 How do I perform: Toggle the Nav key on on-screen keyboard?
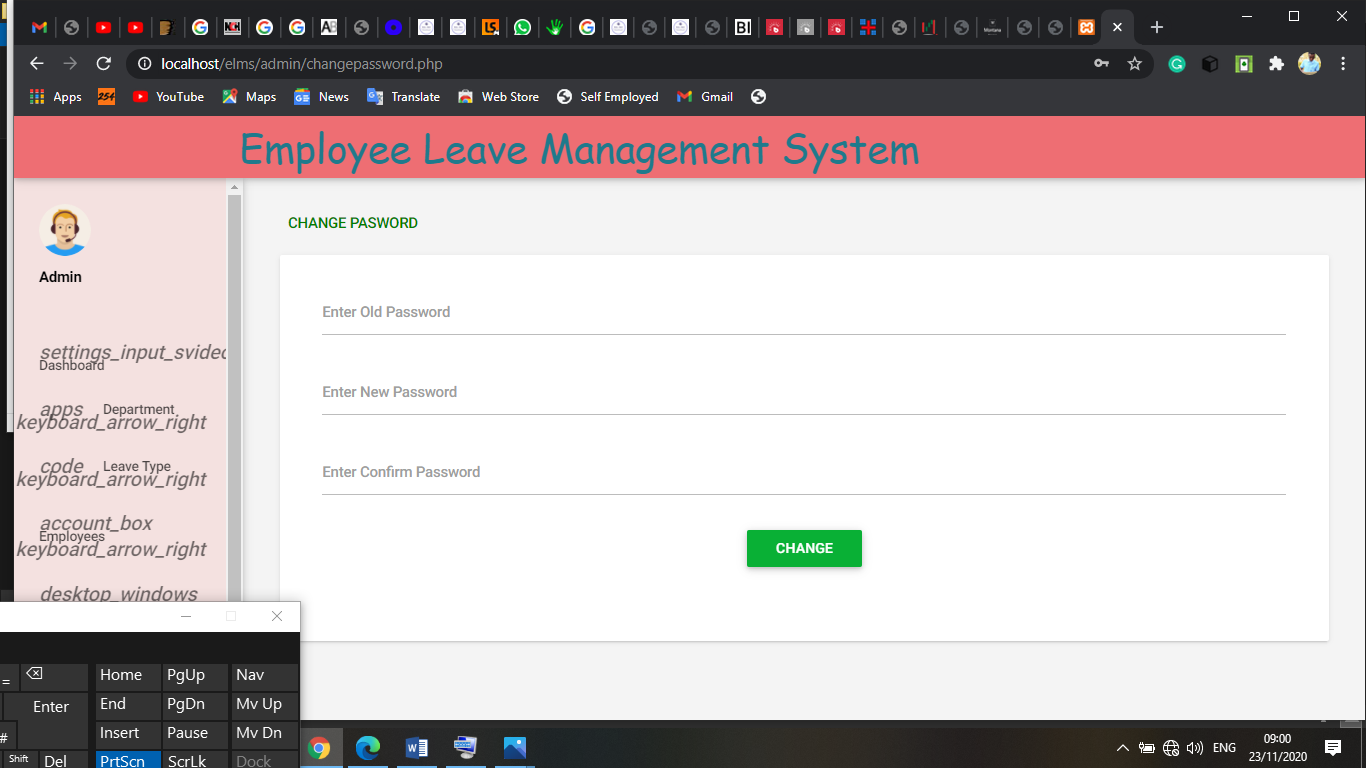point(250,675)
